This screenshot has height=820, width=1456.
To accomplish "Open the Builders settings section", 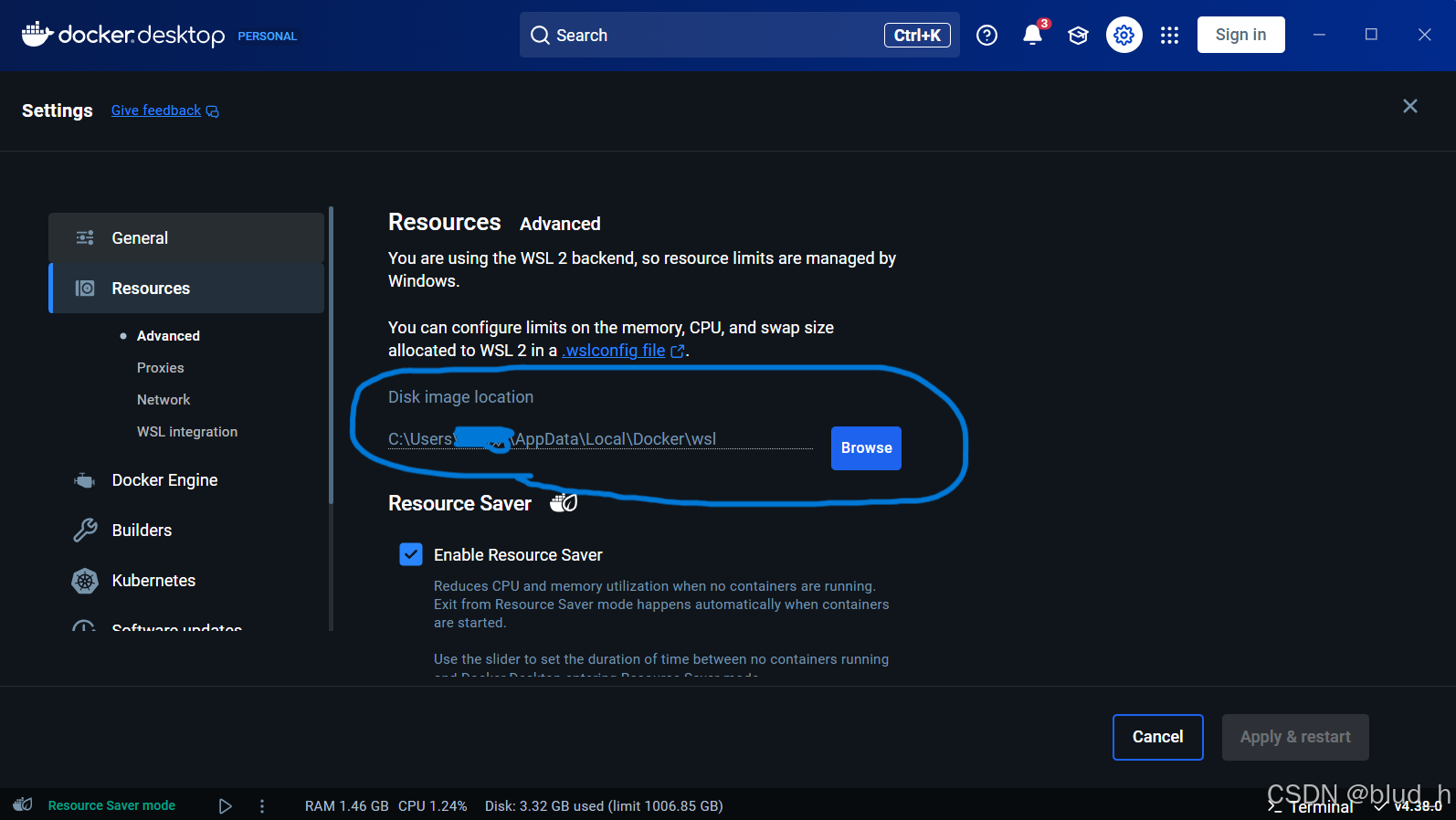I will [142, 531].
